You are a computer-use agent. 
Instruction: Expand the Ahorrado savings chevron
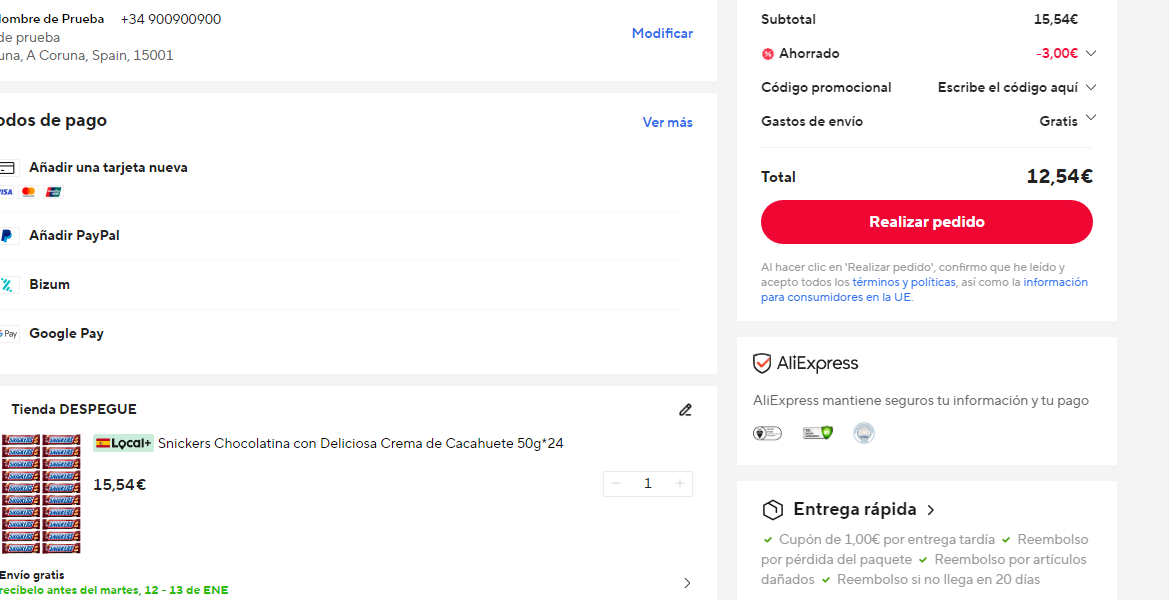[x=1091, y=54]
